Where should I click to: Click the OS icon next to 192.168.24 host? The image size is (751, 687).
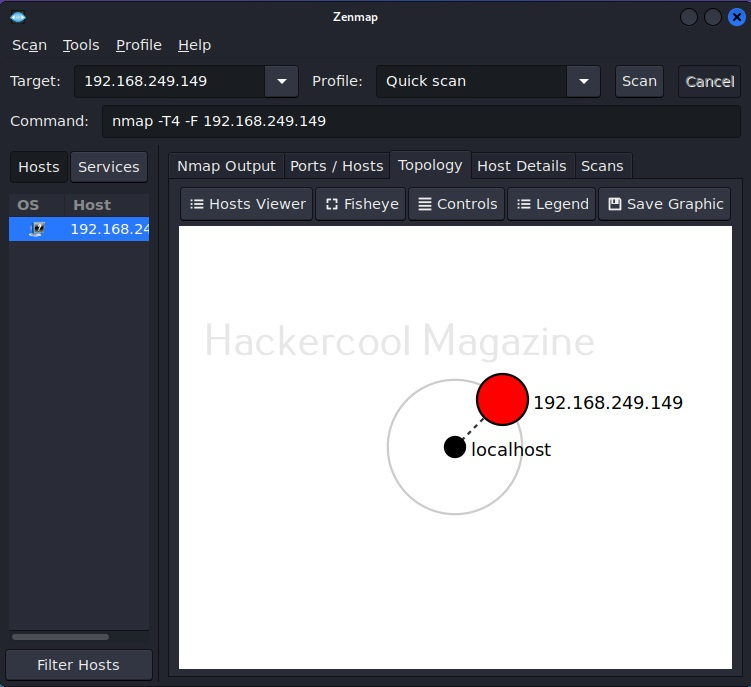pos(37,229)
